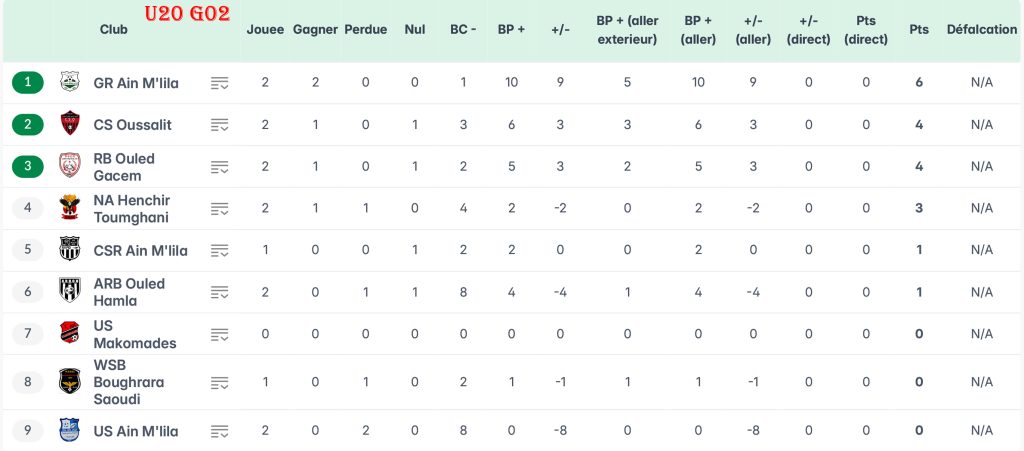
Task: Click the CSR Ain M'lila club logo
Action: [x=70, y=249]
